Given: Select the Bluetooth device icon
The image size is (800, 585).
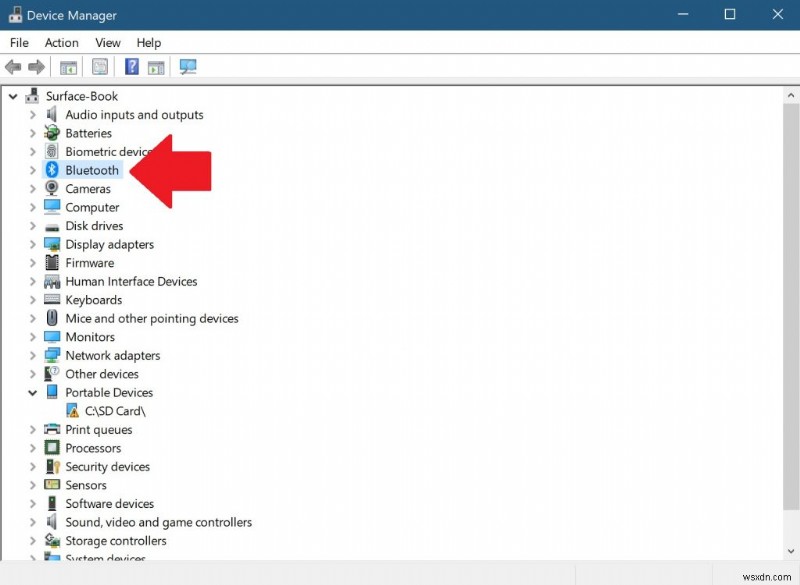Looking at the screenshot, I should click(52, 170).
